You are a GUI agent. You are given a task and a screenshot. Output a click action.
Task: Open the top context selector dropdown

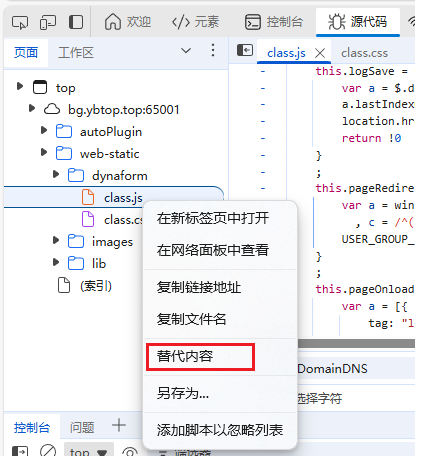pos(89,452)
